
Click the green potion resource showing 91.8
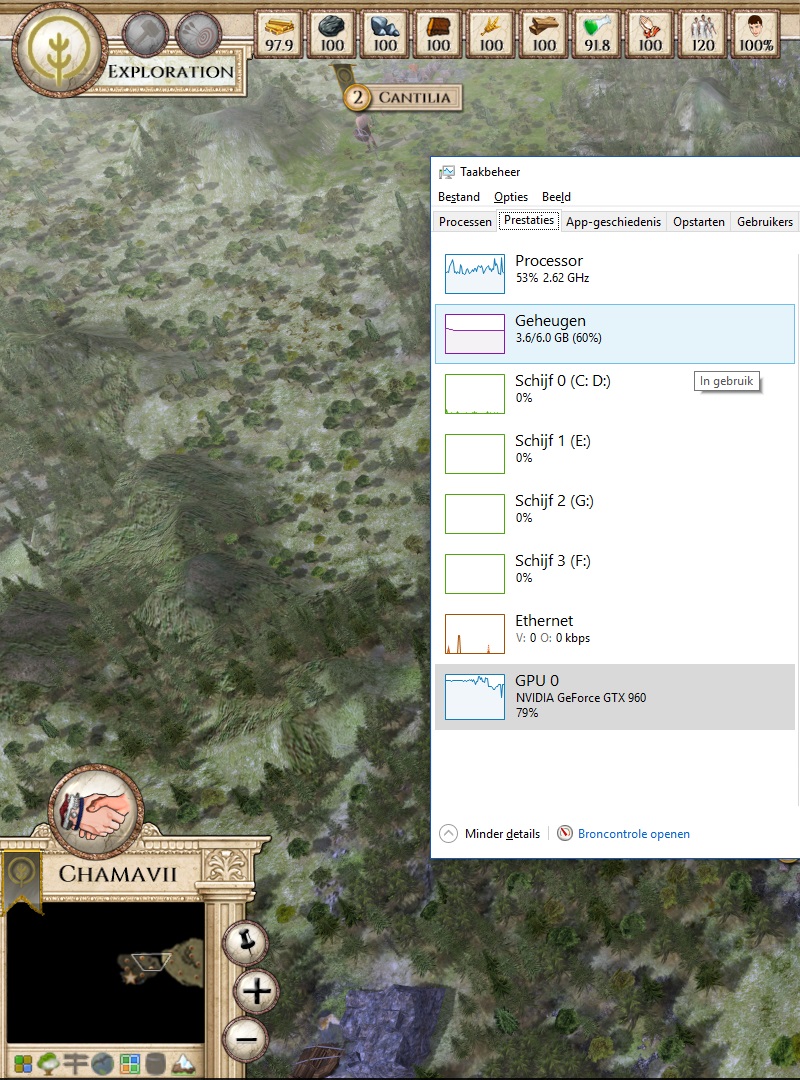pos(597,34)
